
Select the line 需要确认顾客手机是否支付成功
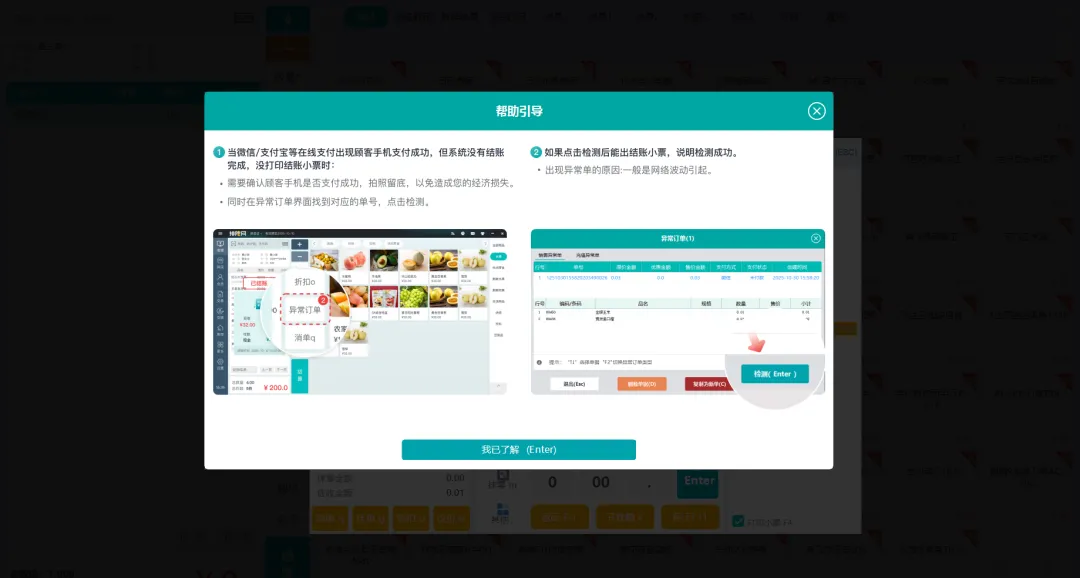point(372,184)
